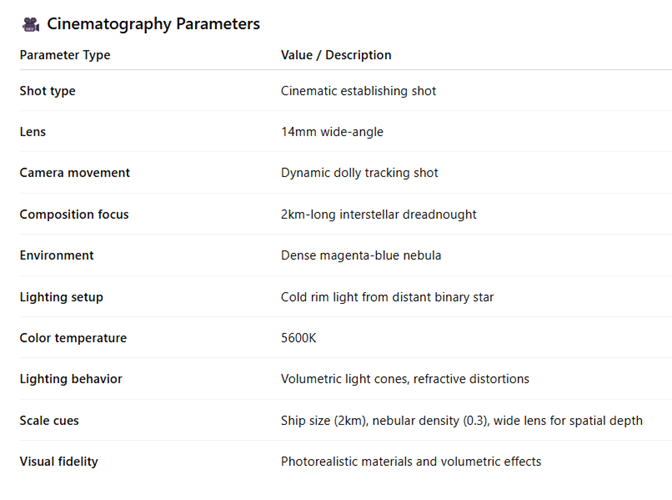672x500 pixels.
Task: Select the Lens parameter label
Action: pyautogui.click(x=33, y=132)
